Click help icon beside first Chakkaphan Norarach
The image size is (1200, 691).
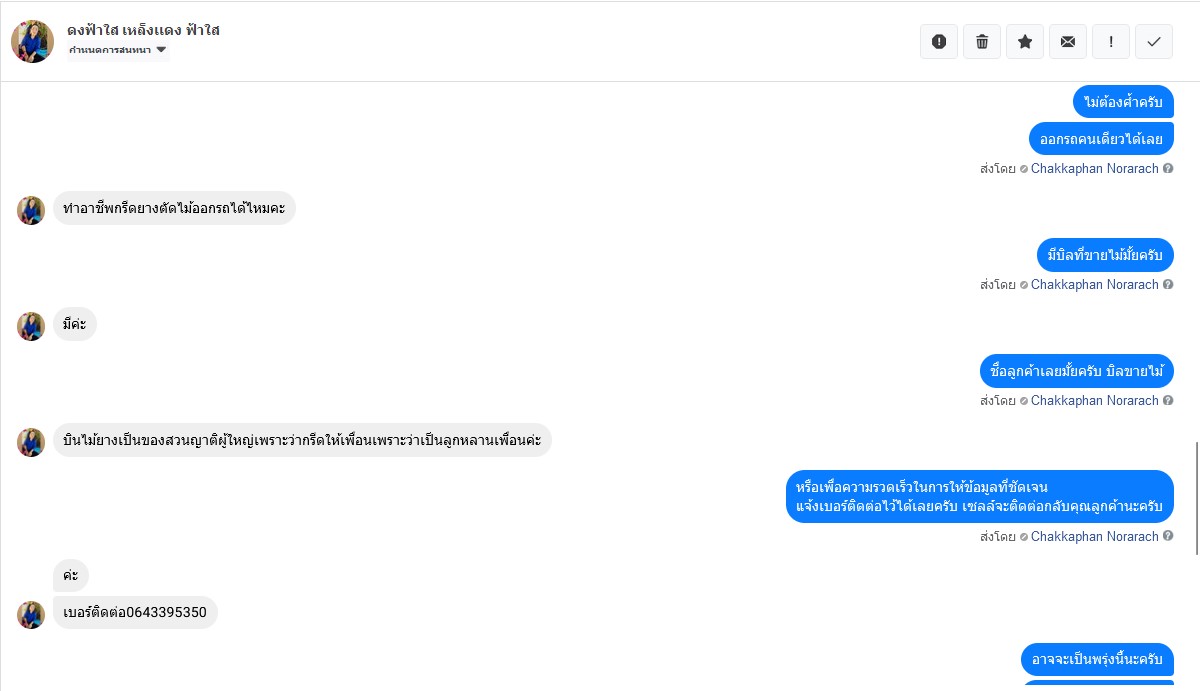point(1168,169)
